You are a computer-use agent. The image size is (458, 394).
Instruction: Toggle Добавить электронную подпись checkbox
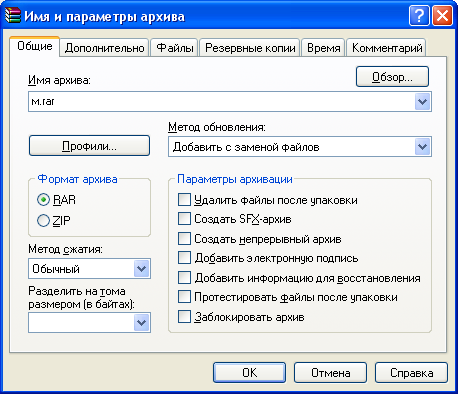[184, 258]
